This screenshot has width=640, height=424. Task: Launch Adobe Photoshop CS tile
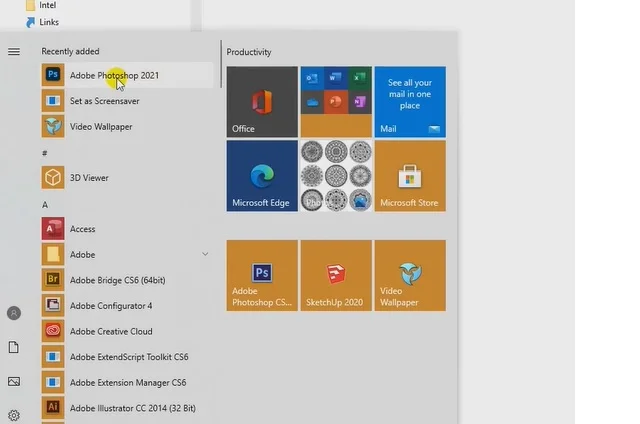(x=262, y=275)
